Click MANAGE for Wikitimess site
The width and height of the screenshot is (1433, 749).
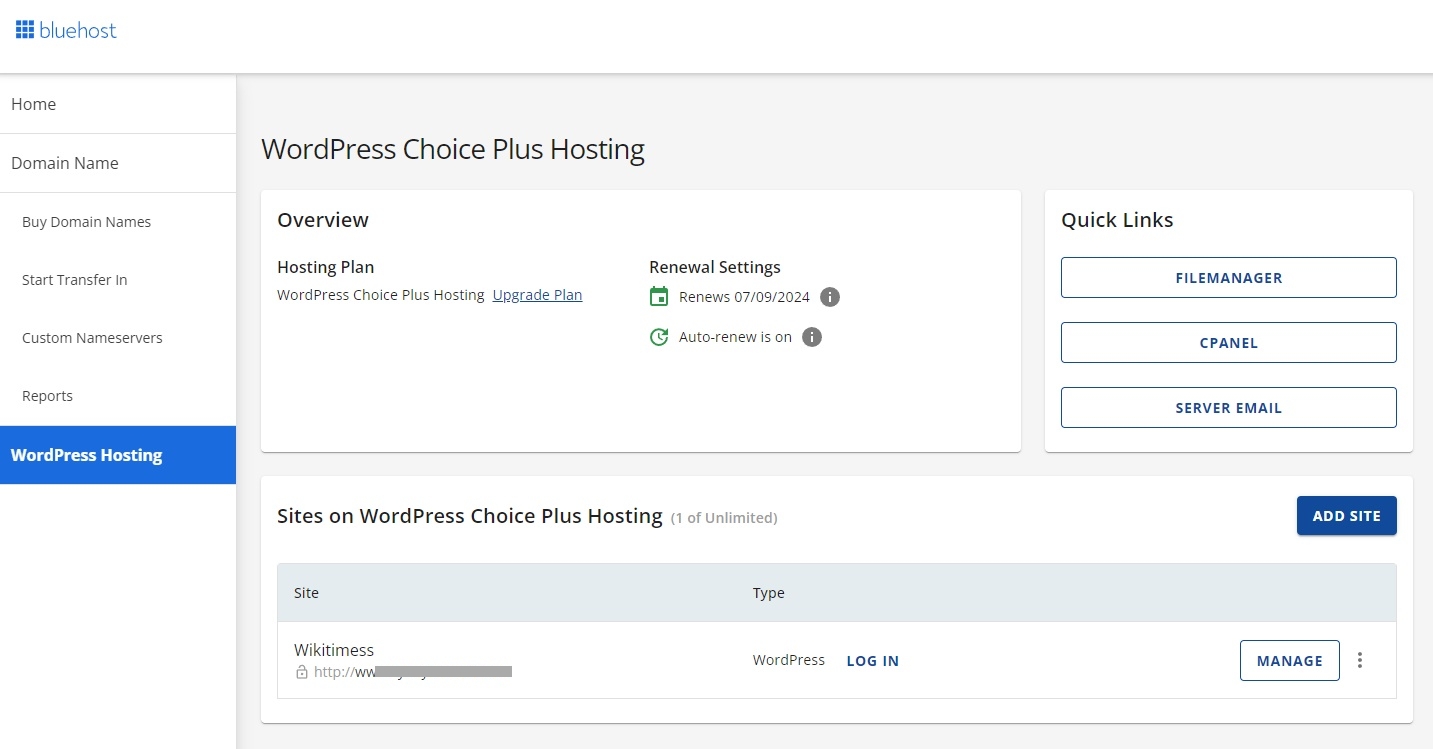click(1289, 661)
